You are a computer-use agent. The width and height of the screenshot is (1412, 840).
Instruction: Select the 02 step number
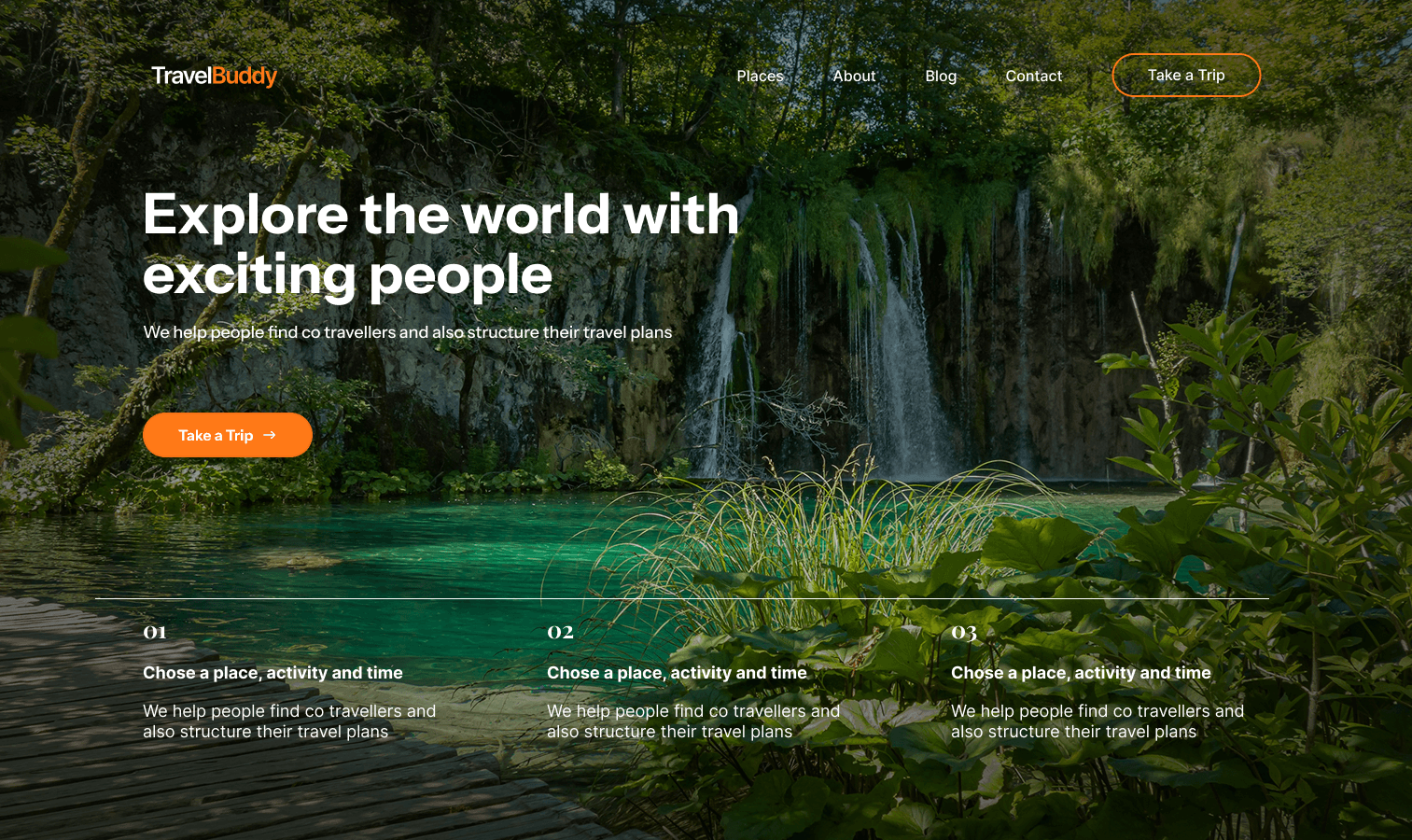(x=560, y=632)
